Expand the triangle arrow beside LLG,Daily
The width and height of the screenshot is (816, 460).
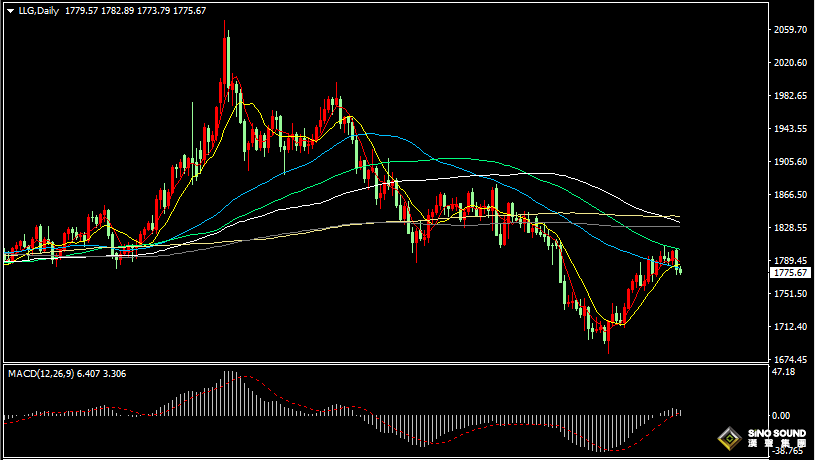coord(10,11)
